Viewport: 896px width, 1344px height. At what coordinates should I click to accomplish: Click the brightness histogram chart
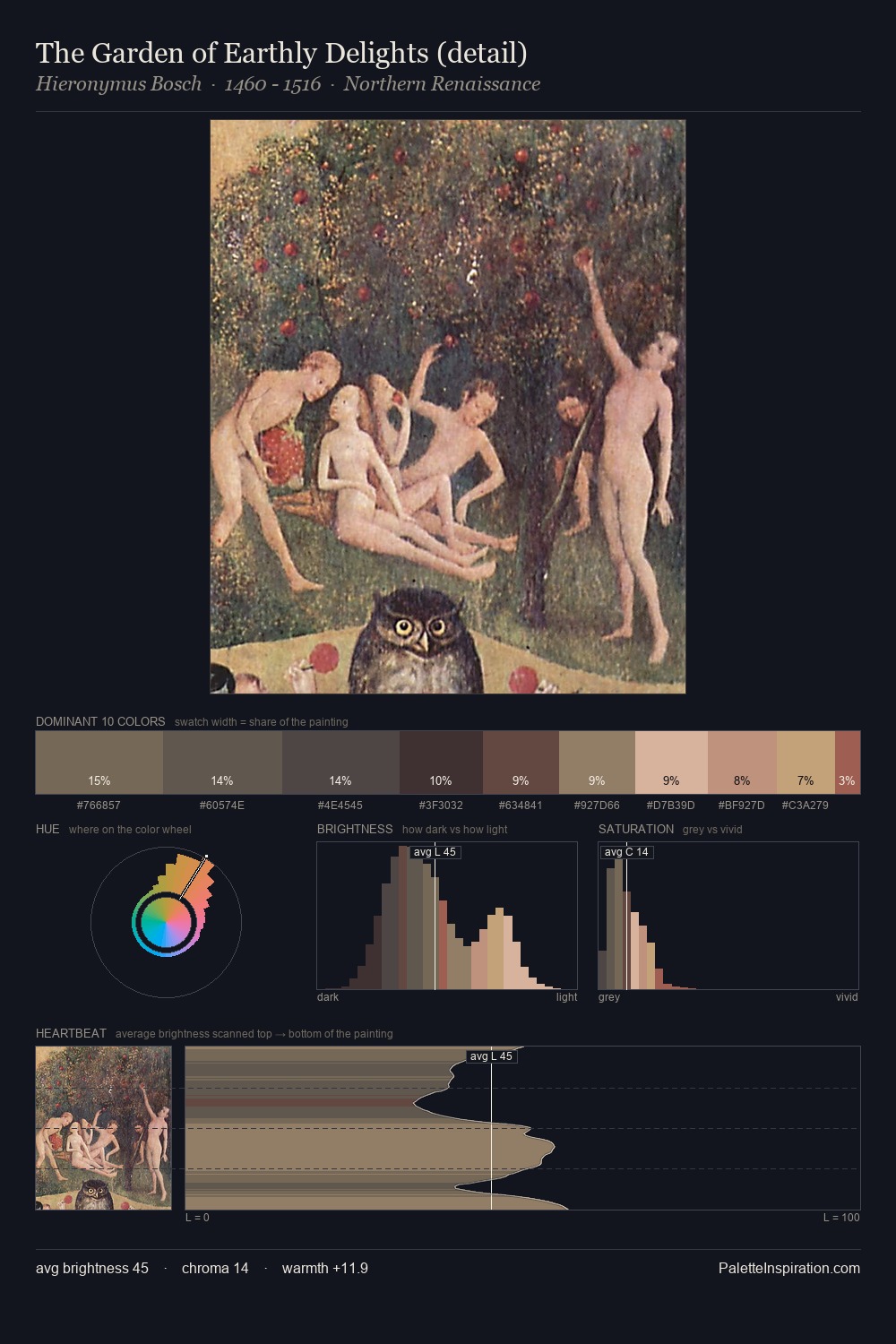447,916
